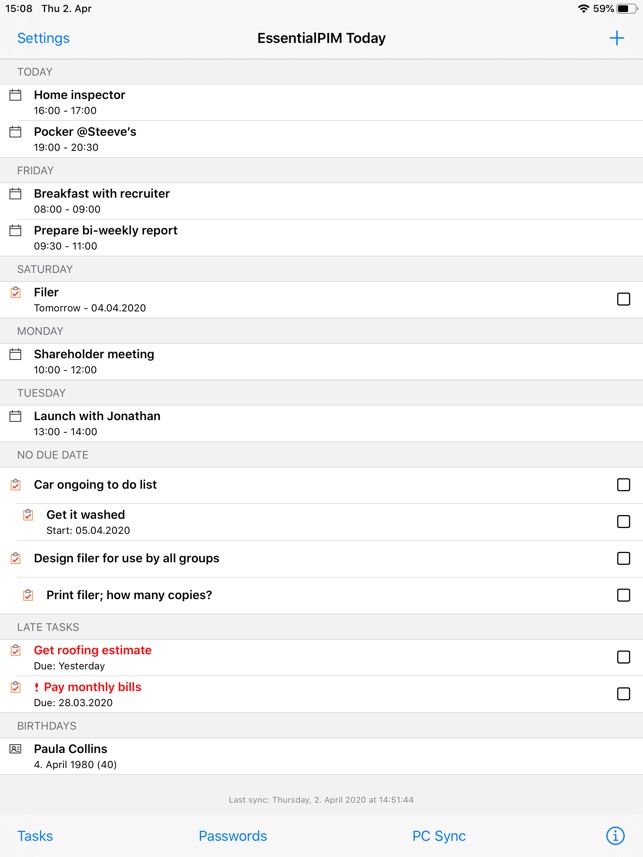Open the Launch with Jonathan event
Screen dimensions: 643x857
click(97, 422)
